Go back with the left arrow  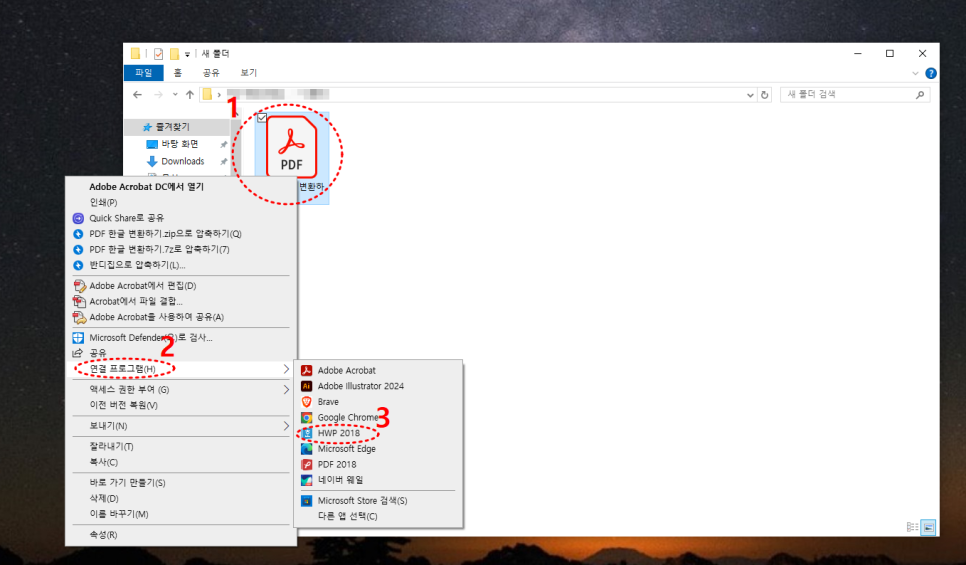[x=137, y=94]
